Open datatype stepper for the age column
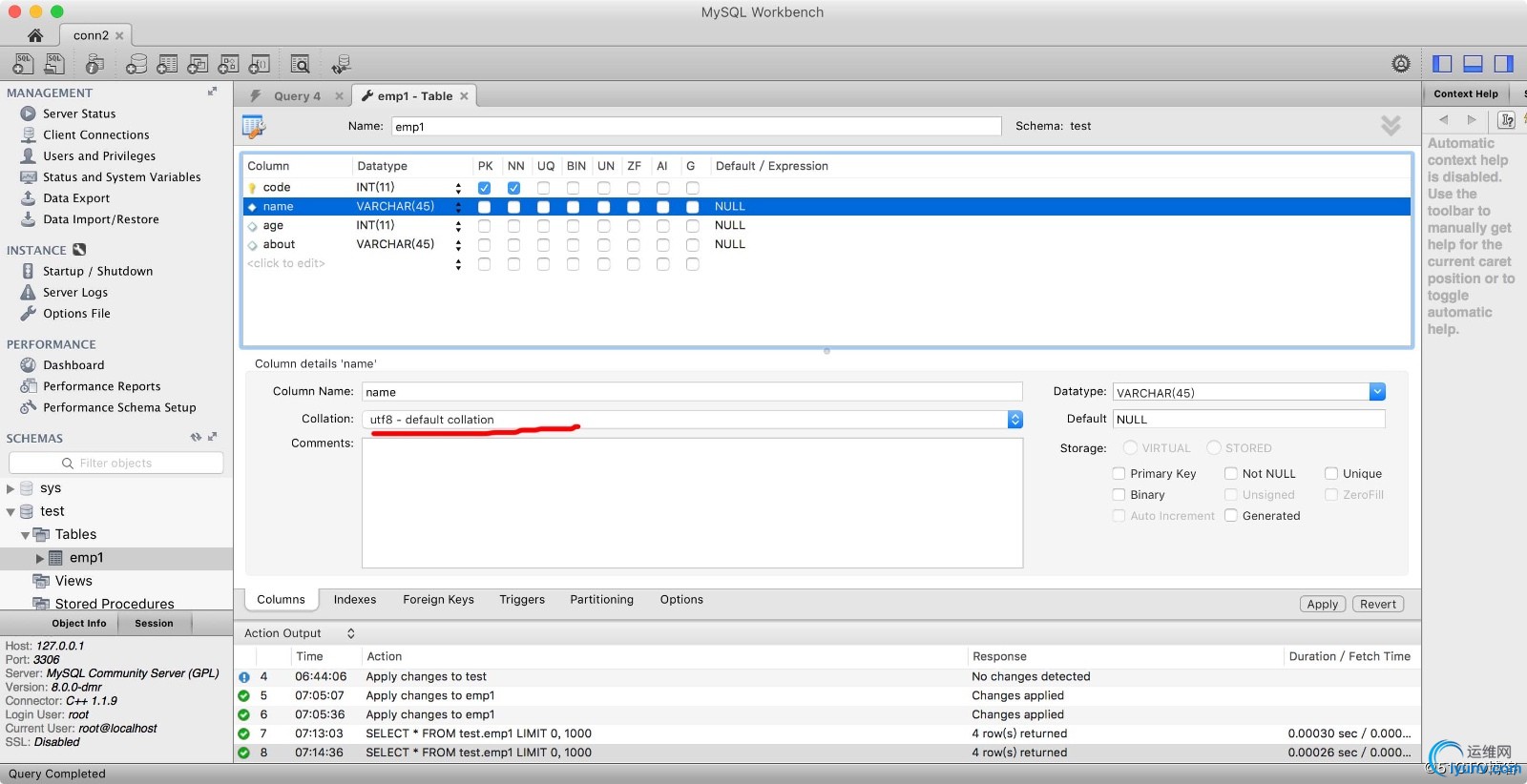The image size is (1527, 784). click(x=458, y=226)
